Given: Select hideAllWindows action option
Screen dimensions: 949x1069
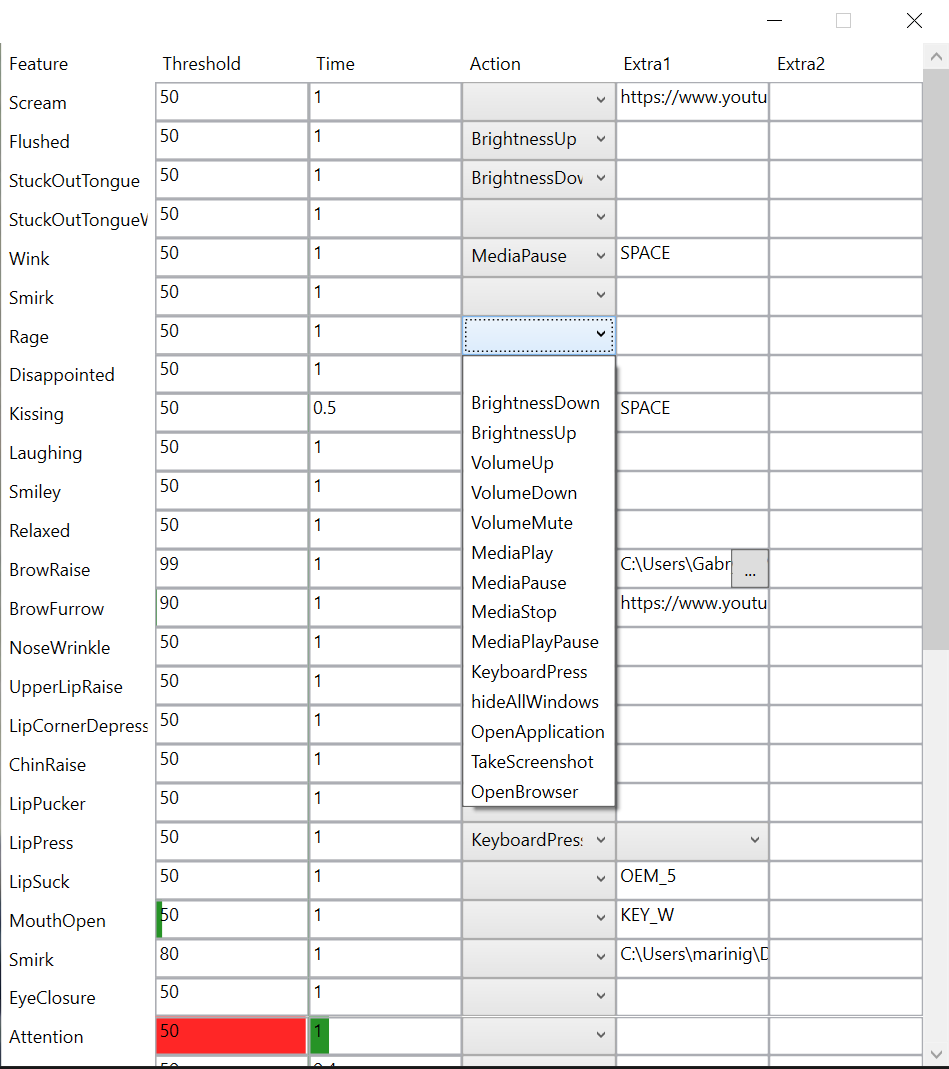Looking at the screenshot, I should [x=539, y=702].
